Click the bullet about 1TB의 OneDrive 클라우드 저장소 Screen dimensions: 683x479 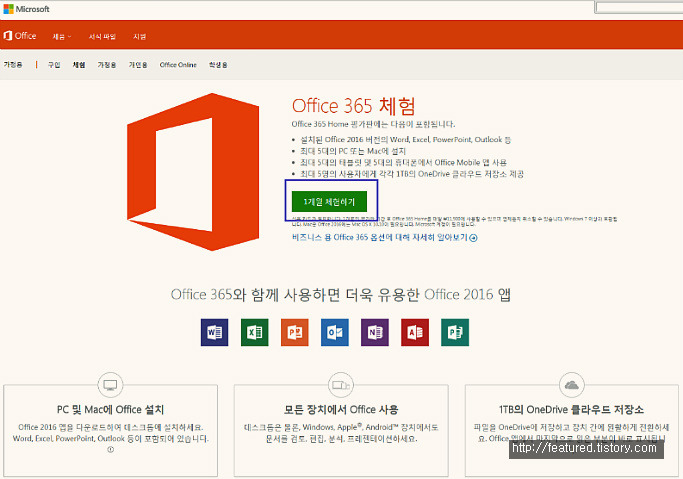412,174
